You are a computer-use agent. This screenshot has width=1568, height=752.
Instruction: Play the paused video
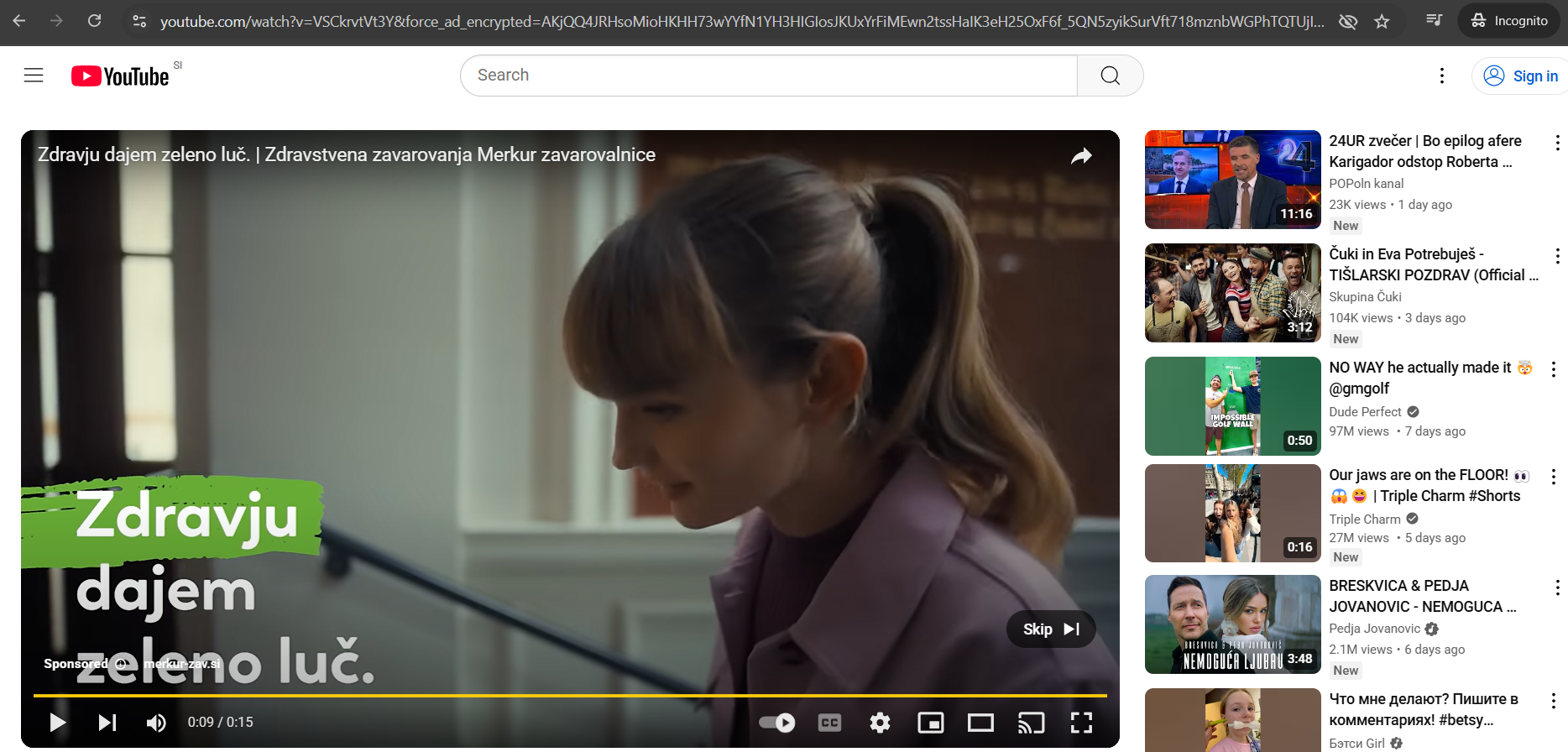point(57,723)
